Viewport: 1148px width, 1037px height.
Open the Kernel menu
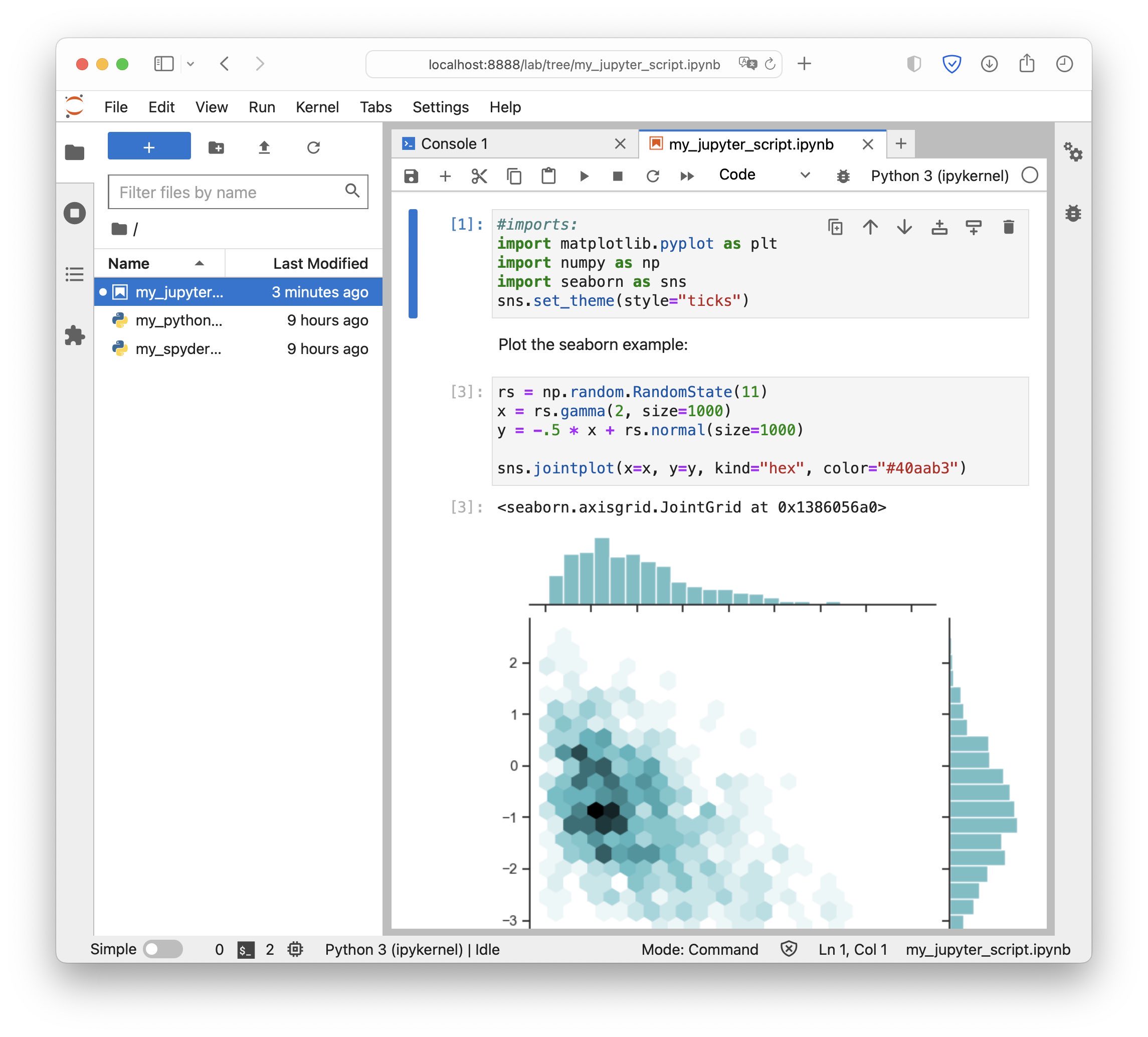coord(317,107)
